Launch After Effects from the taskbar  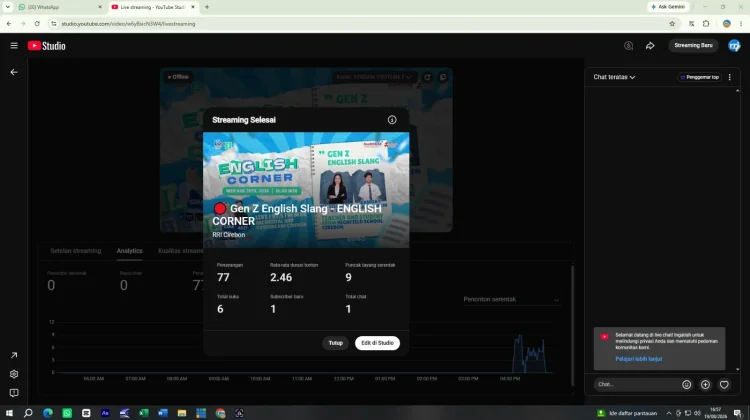[105, 413]
